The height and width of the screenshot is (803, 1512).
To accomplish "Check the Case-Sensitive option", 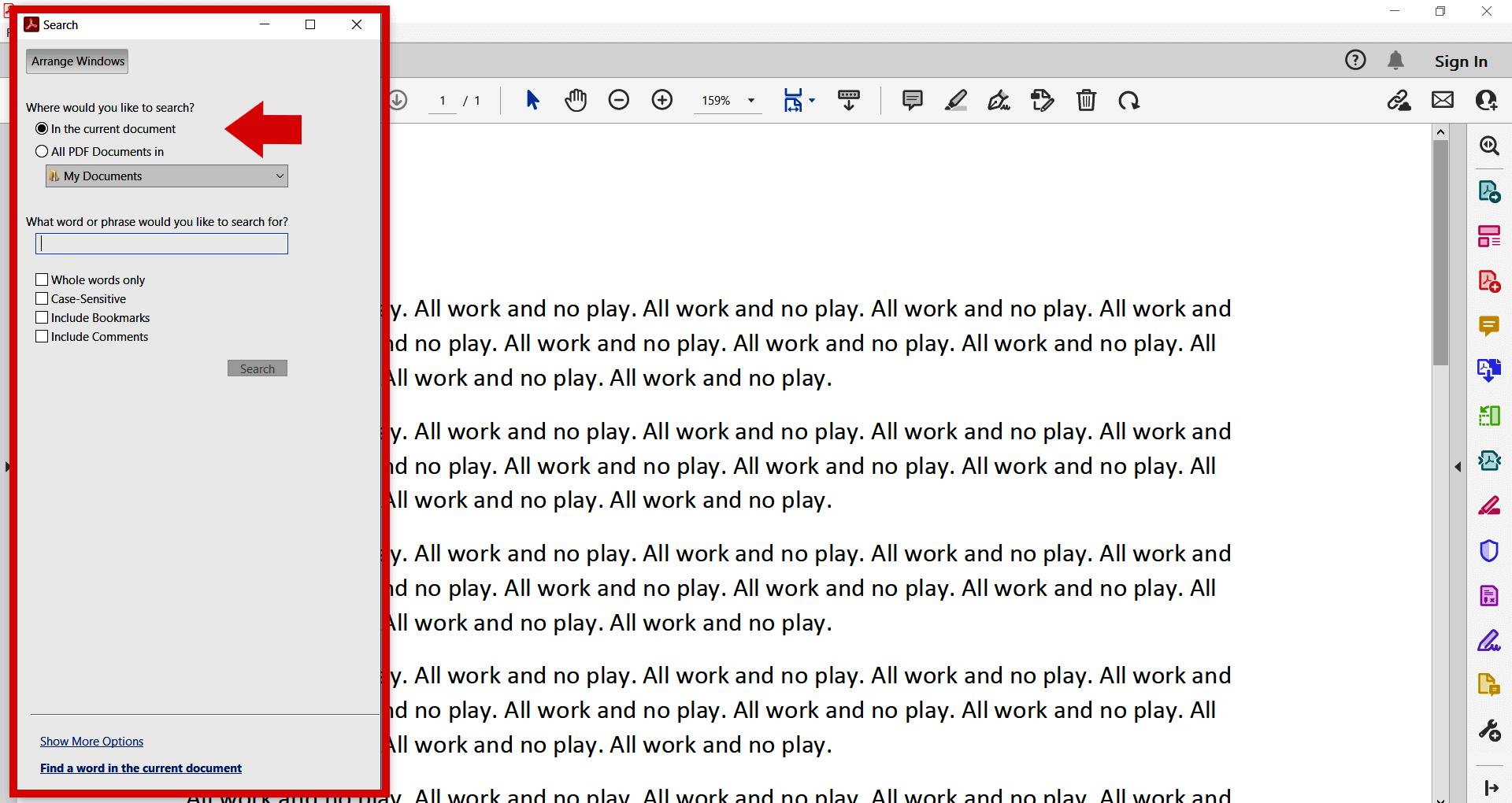I will pos(42,298).
